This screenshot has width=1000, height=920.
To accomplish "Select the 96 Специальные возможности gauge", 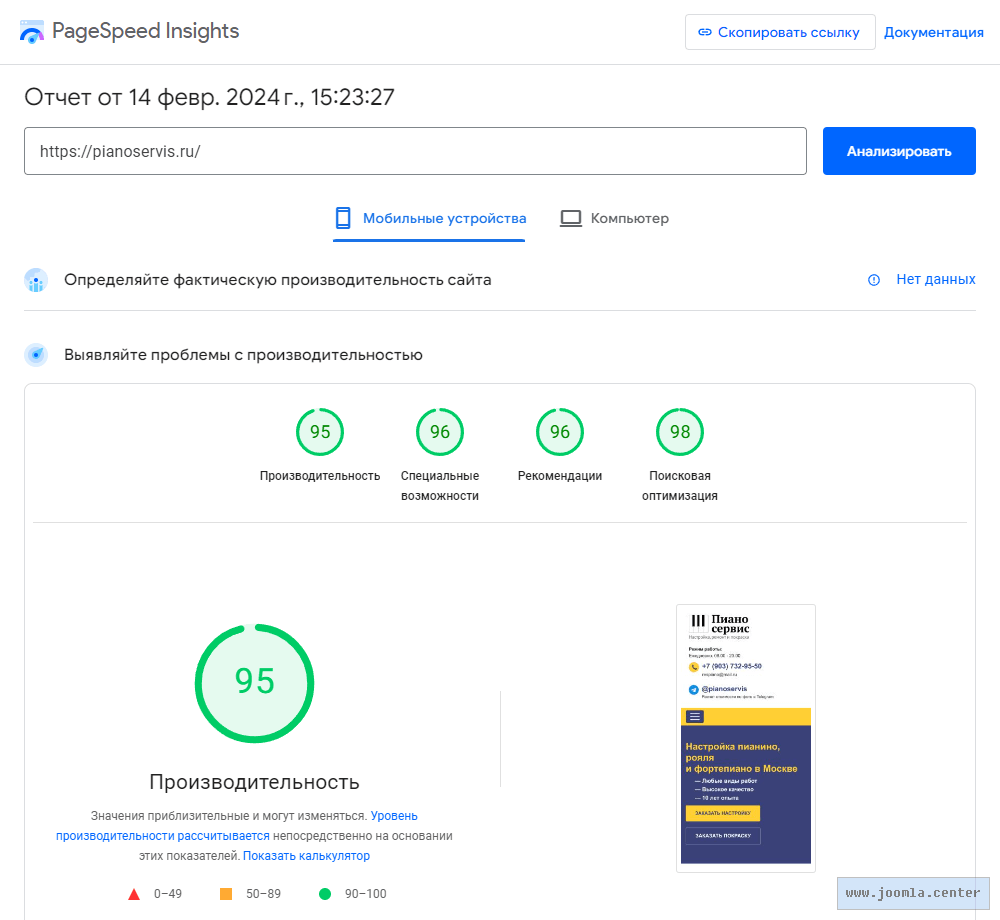I will (x=440, y=432).
